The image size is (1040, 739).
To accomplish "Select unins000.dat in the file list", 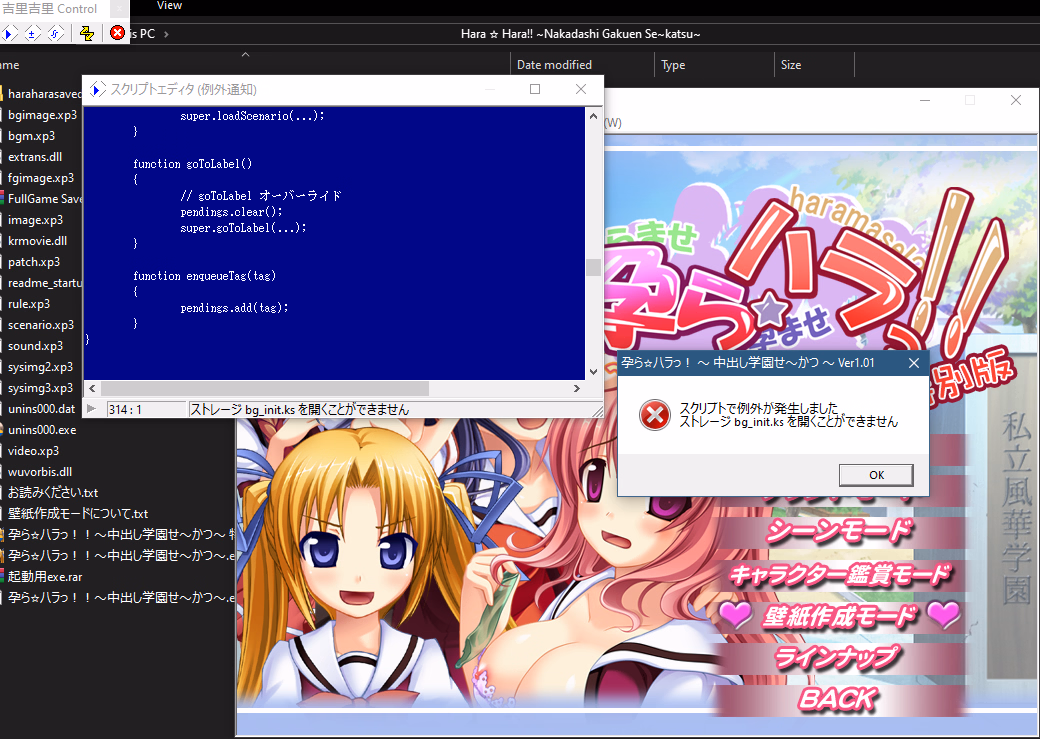I will [41, 409].
